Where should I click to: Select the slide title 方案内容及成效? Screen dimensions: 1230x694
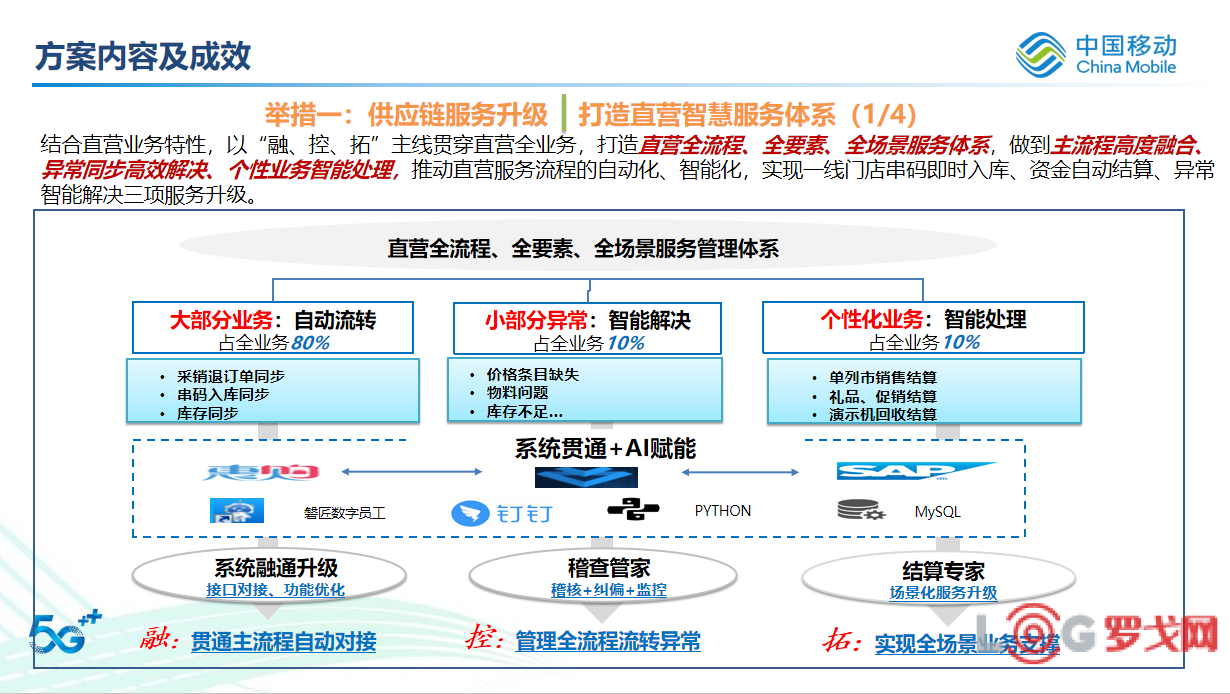143,56
